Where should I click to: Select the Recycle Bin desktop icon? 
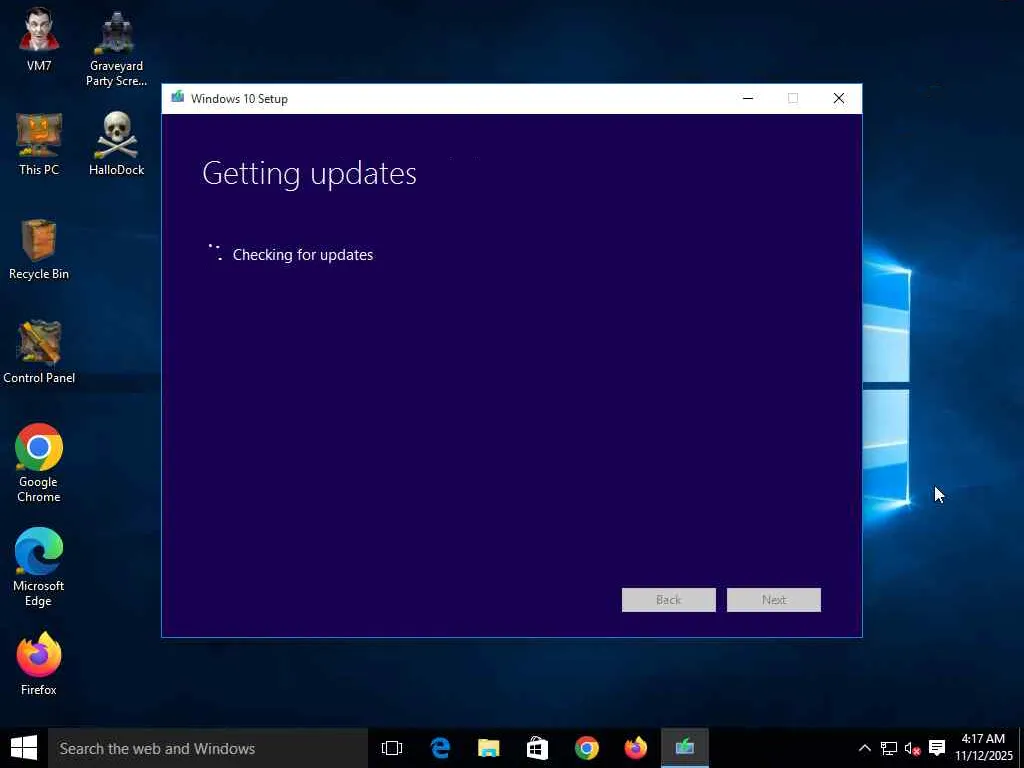point(39,249)
